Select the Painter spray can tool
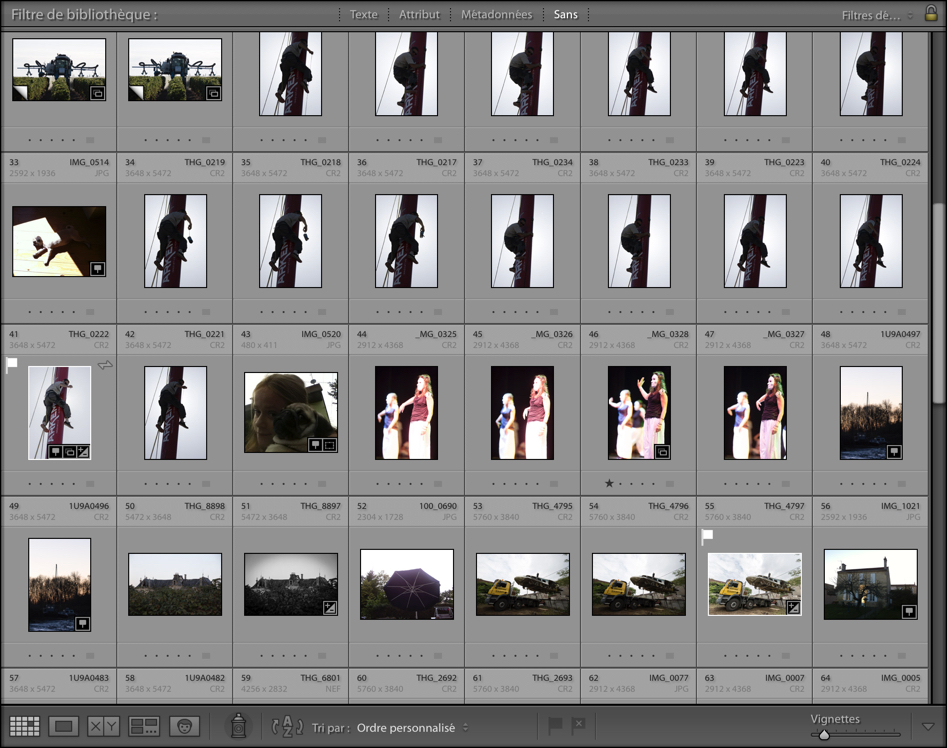The height and width of the screenshot is (748, 947). (x=239, y=726)
